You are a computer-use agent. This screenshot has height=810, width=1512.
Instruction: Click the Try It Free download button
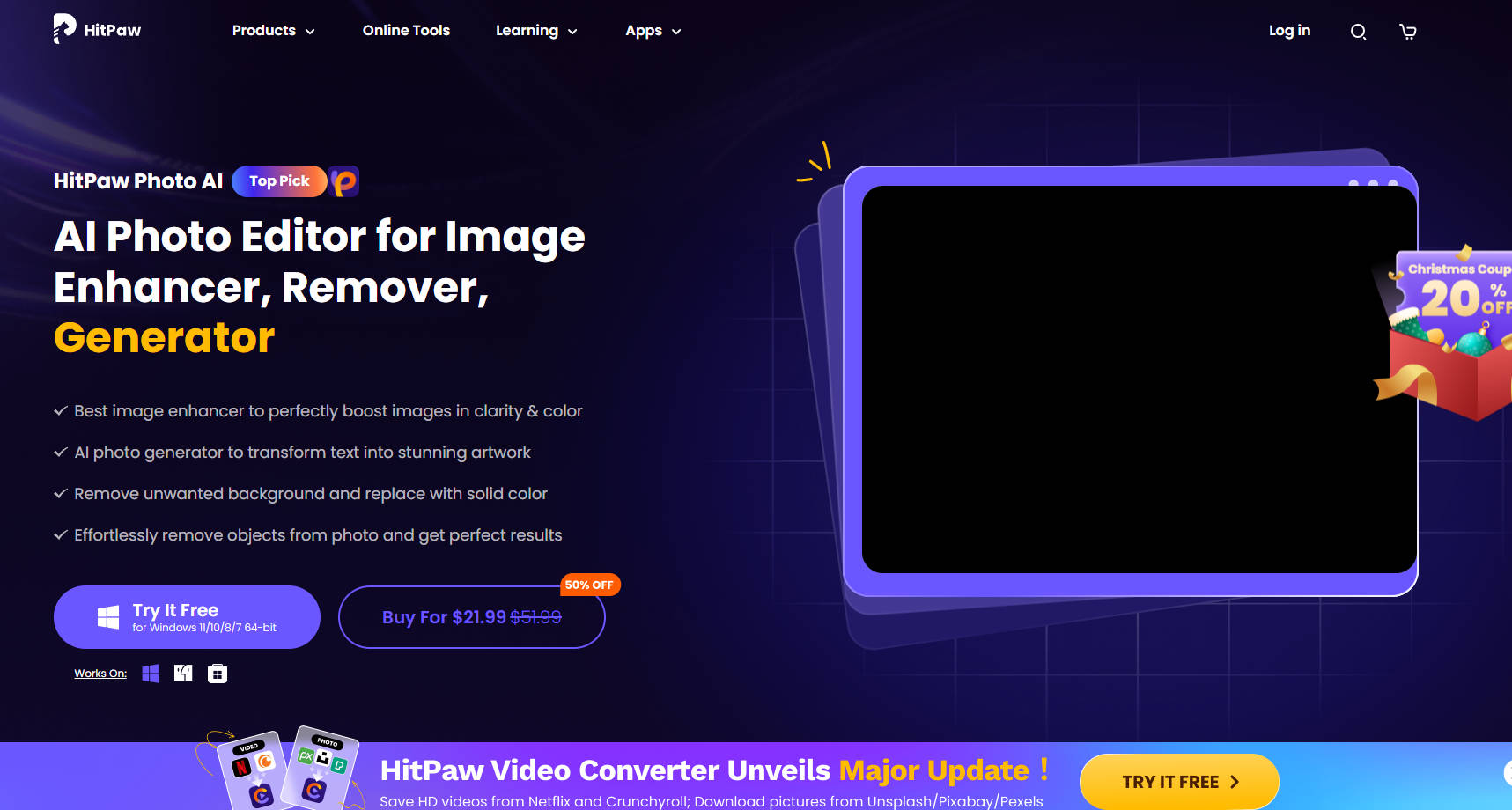click(x=187, y=617)
